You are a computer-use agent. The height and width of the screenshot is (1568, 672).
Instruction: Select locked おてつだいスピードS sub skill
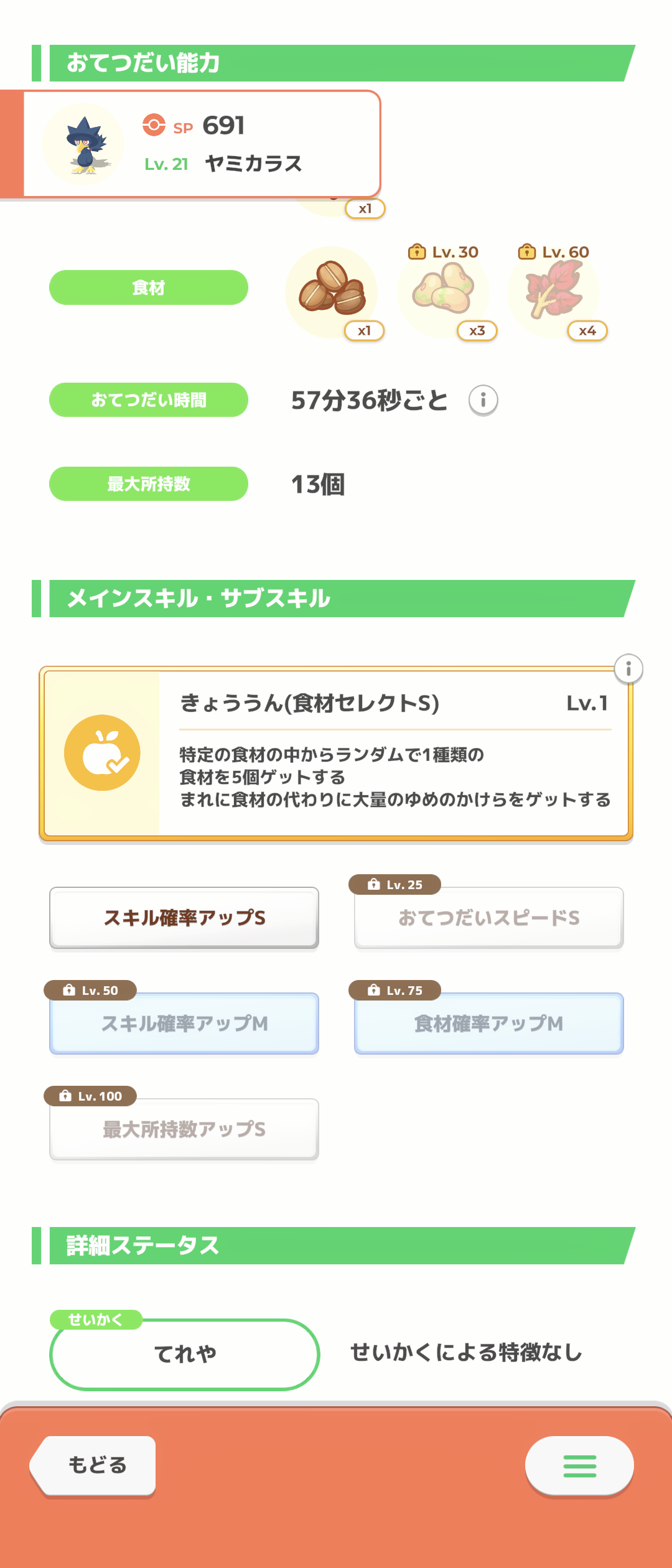(488, 918)
